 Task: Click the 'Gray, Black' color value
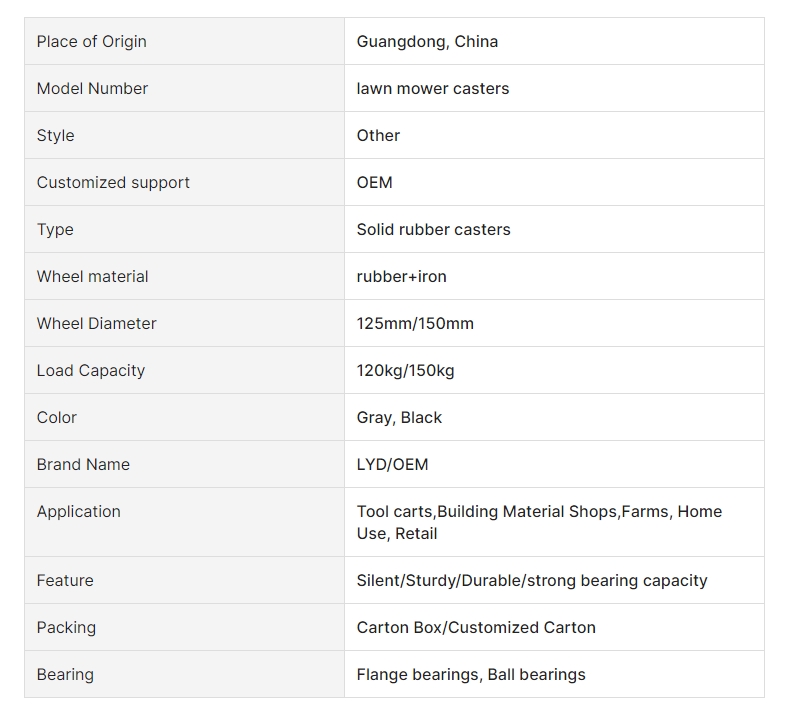point(399,417)
